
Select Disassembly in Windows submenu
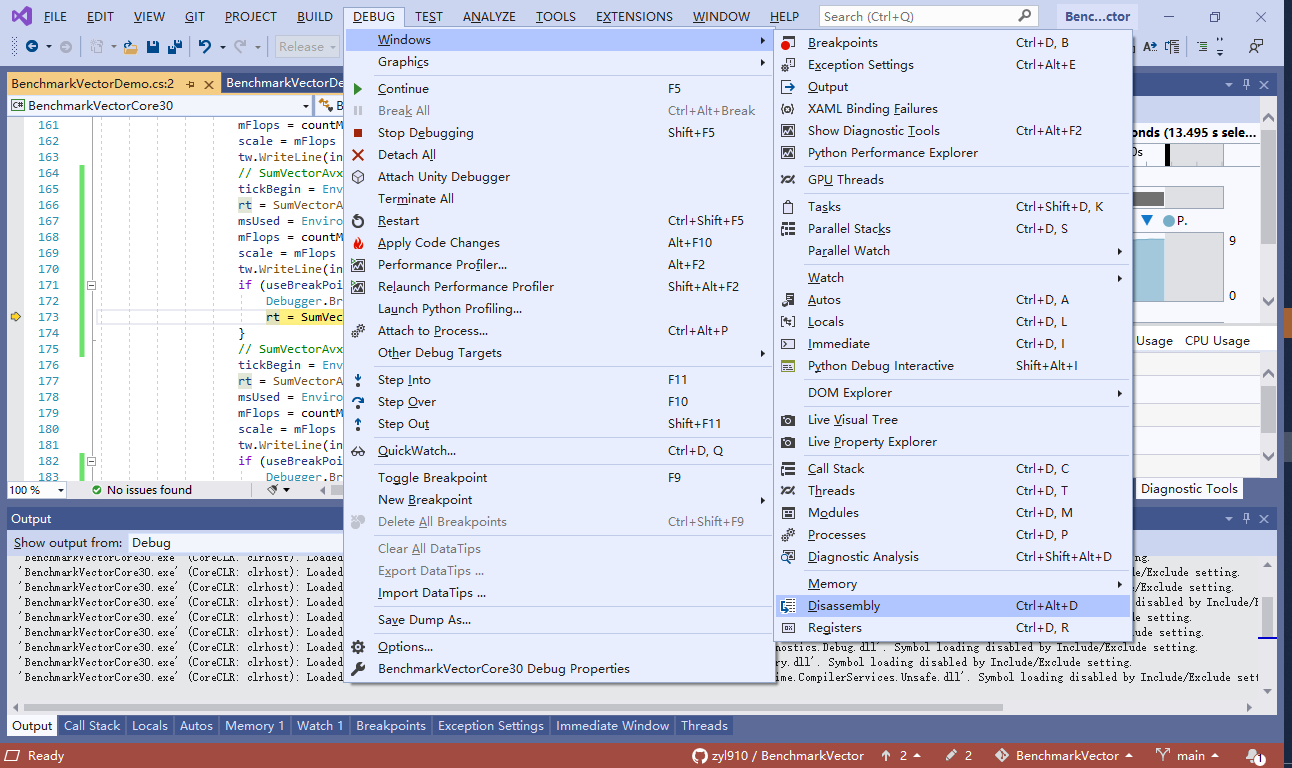953,606
